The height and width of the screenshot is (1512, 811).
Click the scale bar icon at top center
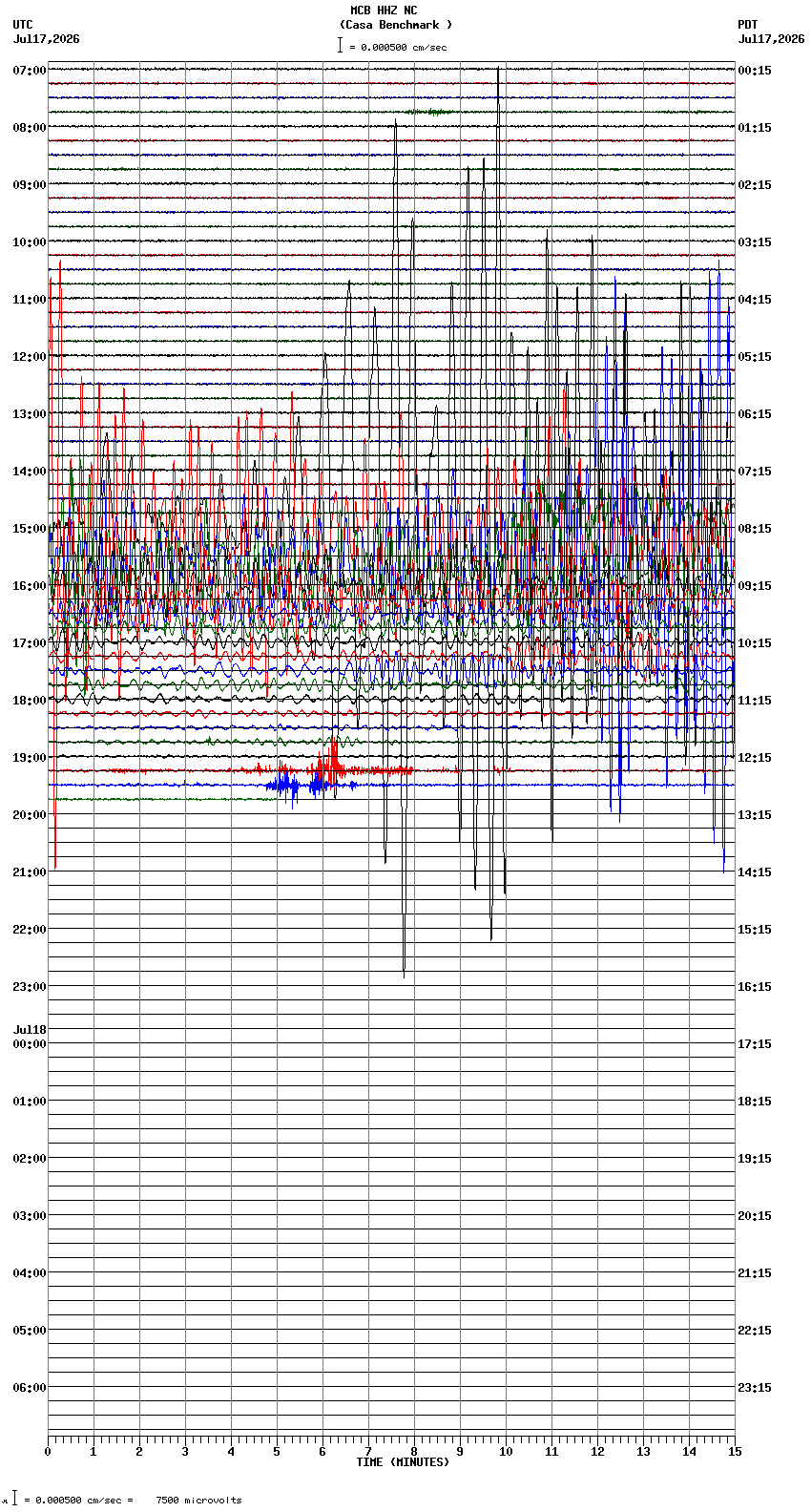pyautogui.click(x=340, y=45)
